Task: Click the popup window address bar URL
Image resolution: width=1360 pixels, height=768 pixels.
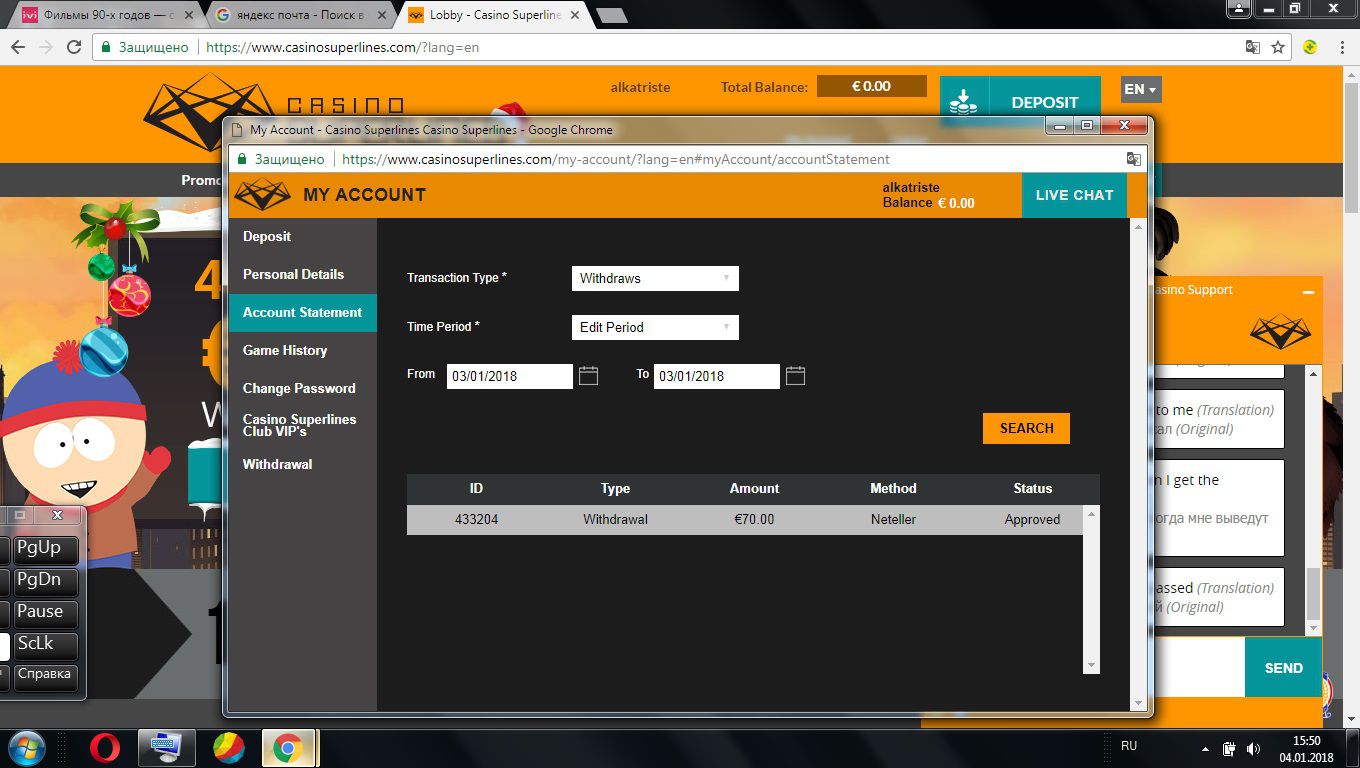Action: (615, 159)
